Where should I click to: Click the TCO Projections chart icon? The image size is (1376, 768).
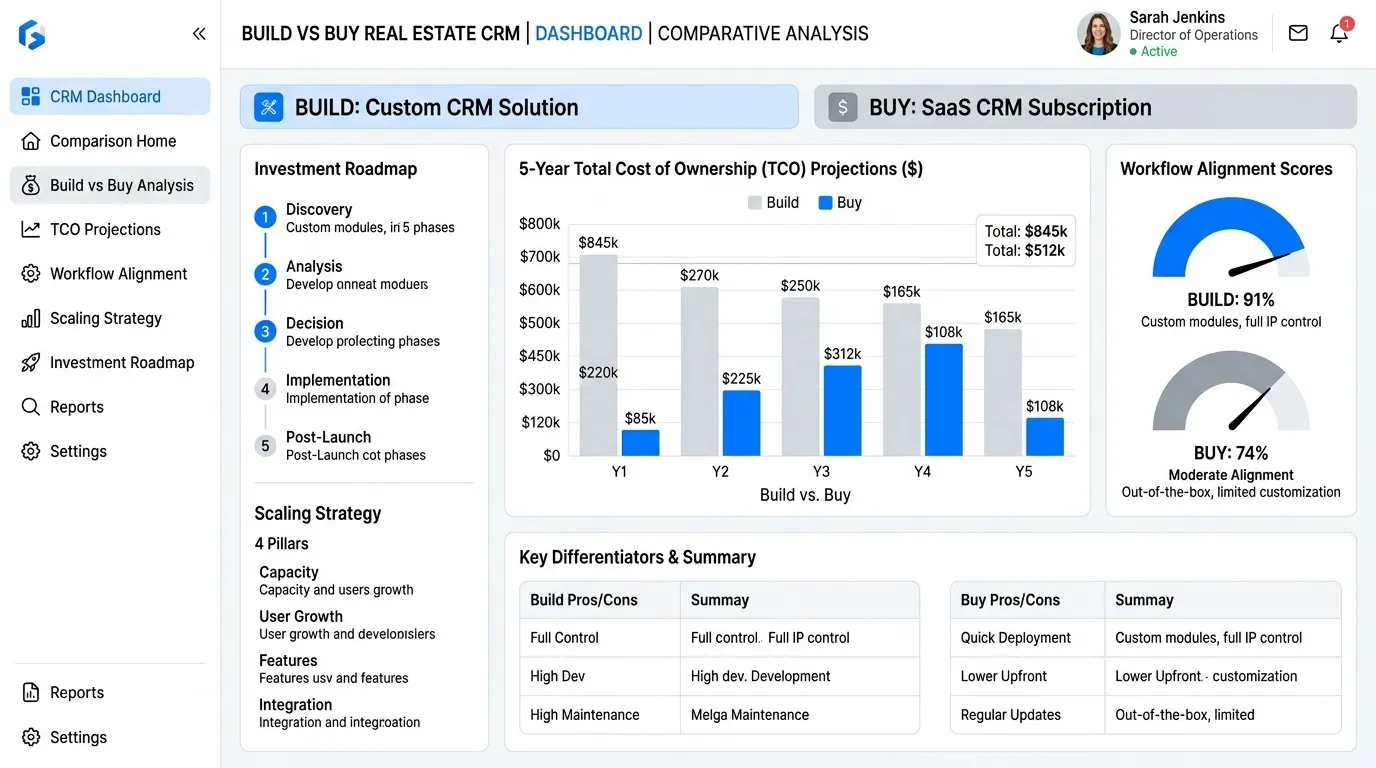pos(31,229)
